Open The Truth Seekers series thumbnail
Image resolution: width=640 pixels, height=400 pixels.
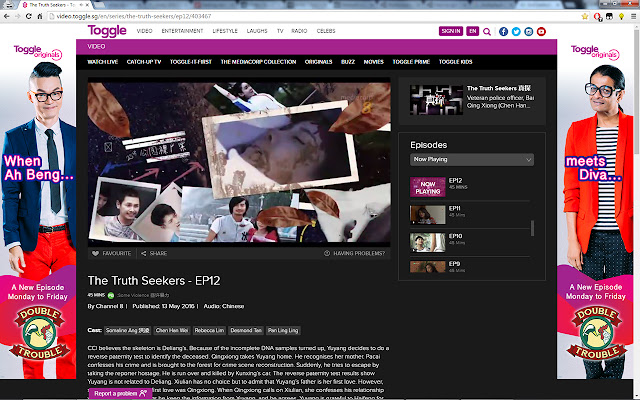click(x=436, y=100)
